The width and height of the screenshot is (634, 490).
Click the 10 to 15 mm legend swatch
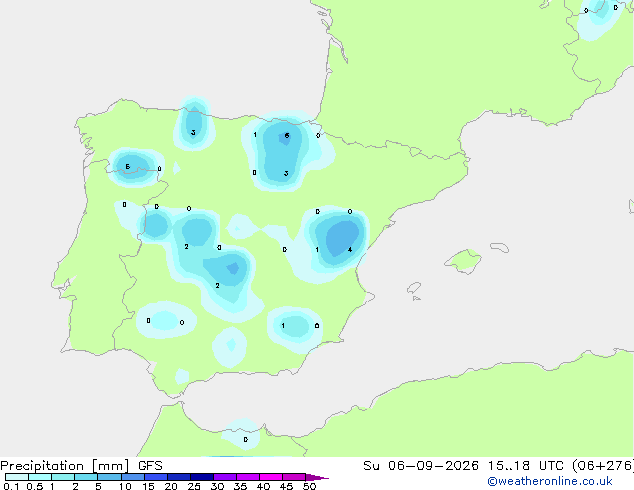pos(132,477)
